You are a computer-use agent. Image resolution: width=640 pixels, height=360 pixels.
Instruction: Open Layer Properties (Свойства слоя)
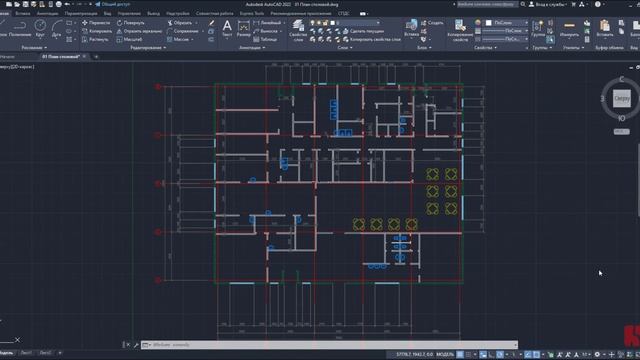(298, 30)
